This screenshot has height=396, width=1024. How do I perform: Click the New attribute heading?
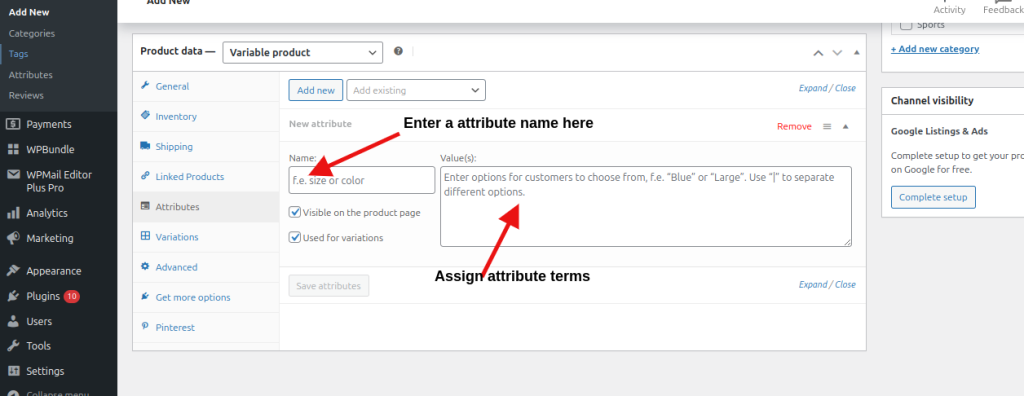coord(320,124)
